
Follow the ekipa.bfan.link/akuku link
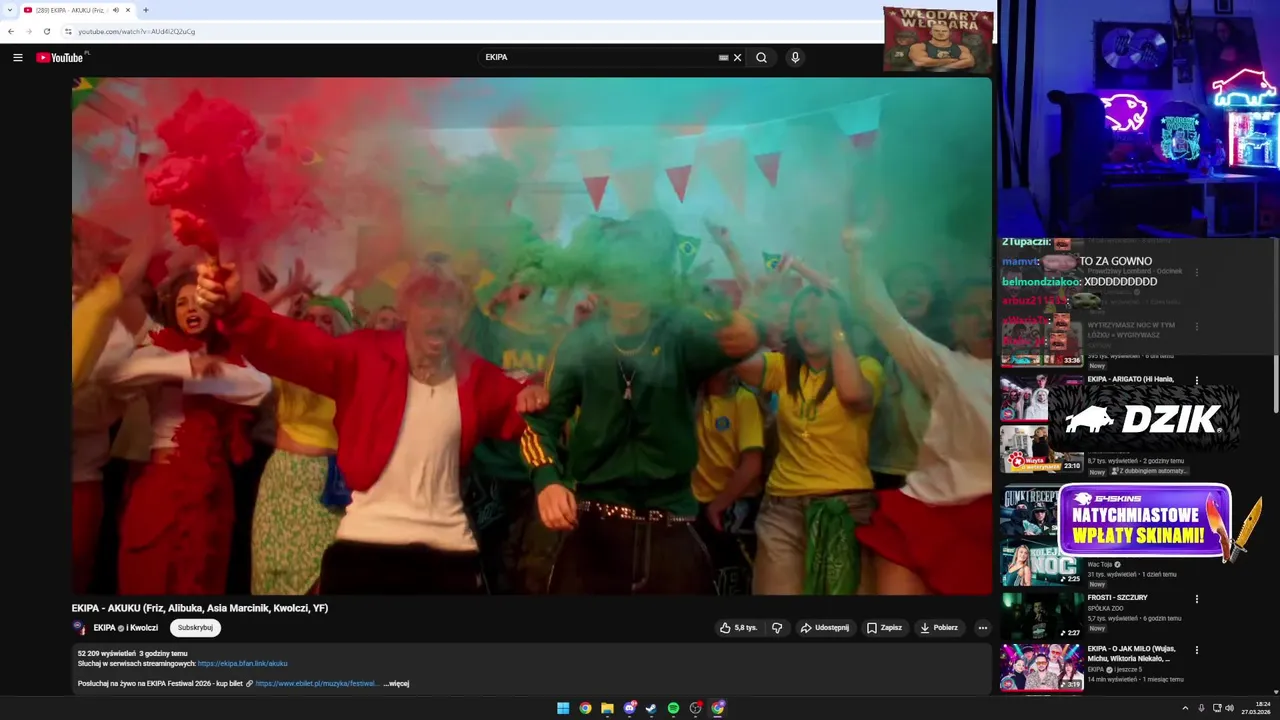243,663
